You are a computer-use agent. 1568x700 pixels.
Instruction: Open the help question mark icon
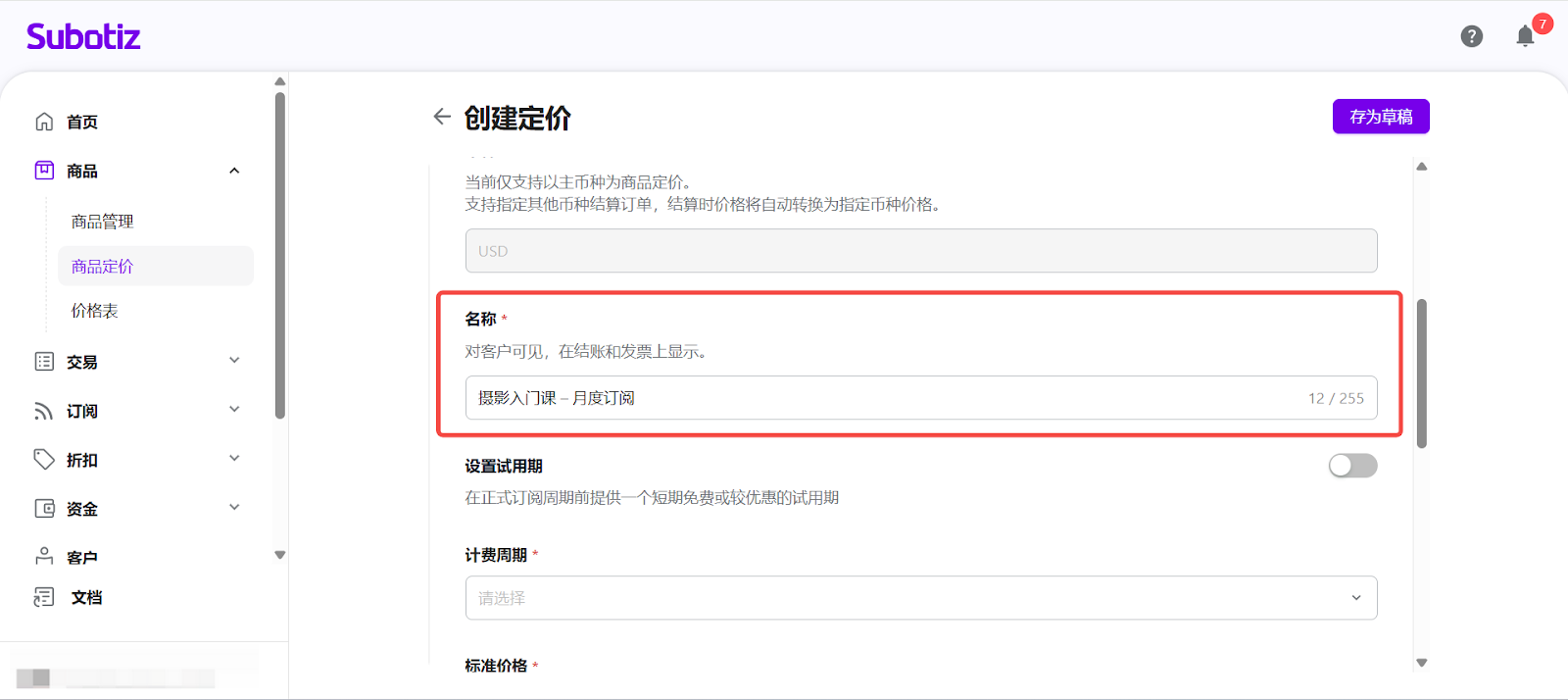click(x=1471, y=36)
